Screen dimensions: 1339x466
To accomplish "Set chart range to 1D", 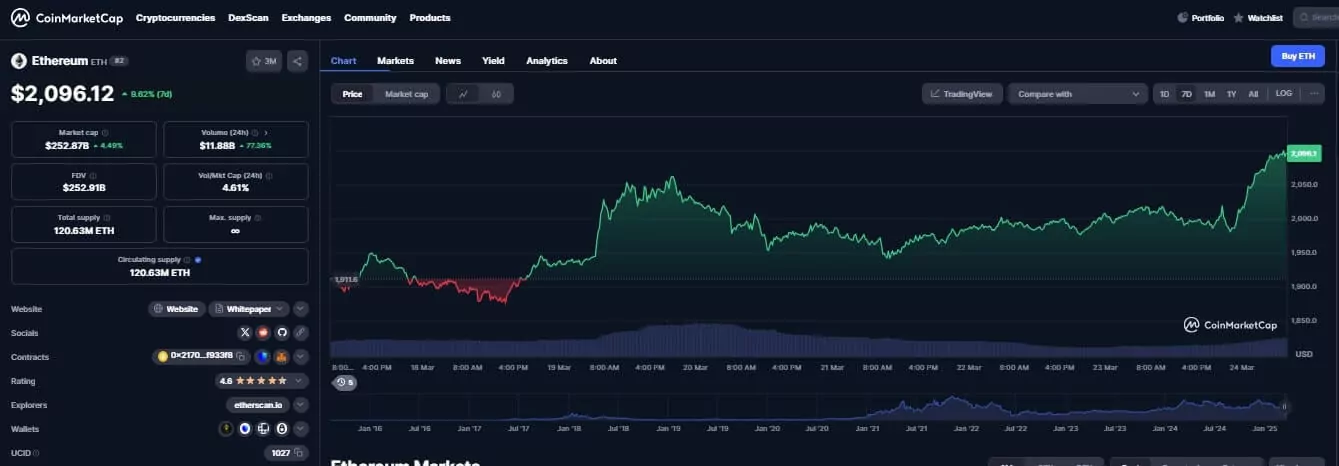I will 1165,94.
